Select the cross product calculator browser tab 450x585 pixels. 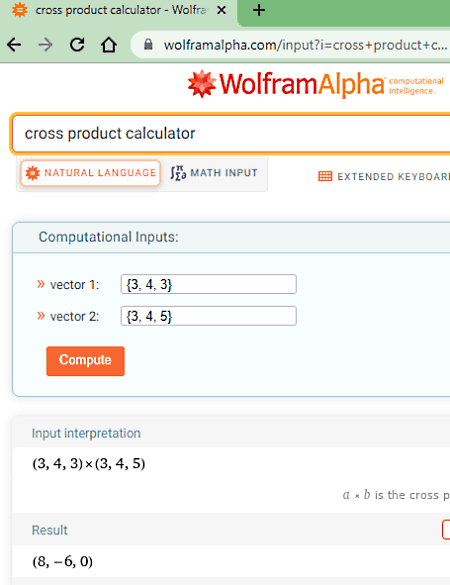119,10
